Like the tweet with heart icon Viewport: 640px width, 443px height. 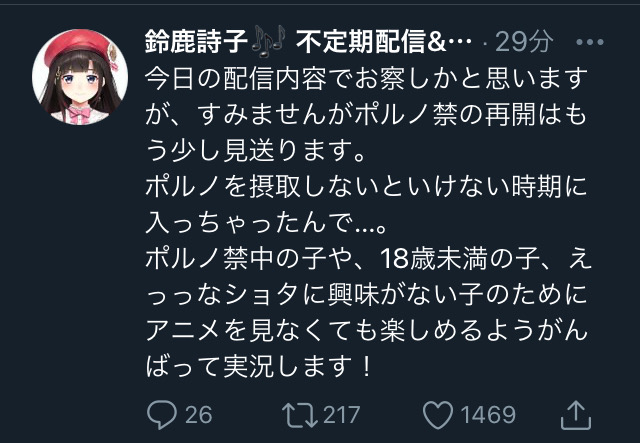pos(438,415)
